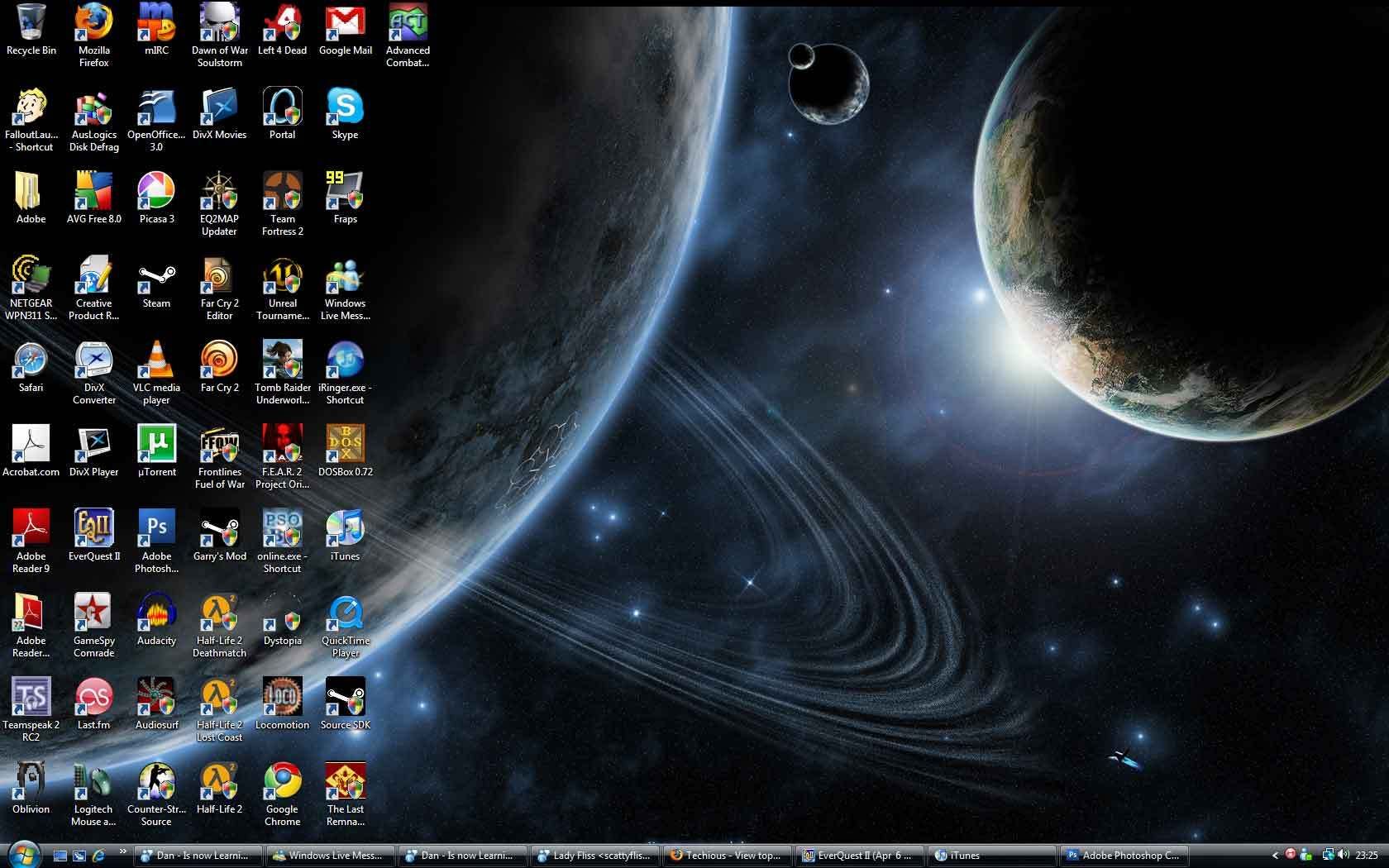The height and width of the screenshot is (868, 1389).
Task: Switch to EverQuest II taskbar button
Action: pos(859,856)
